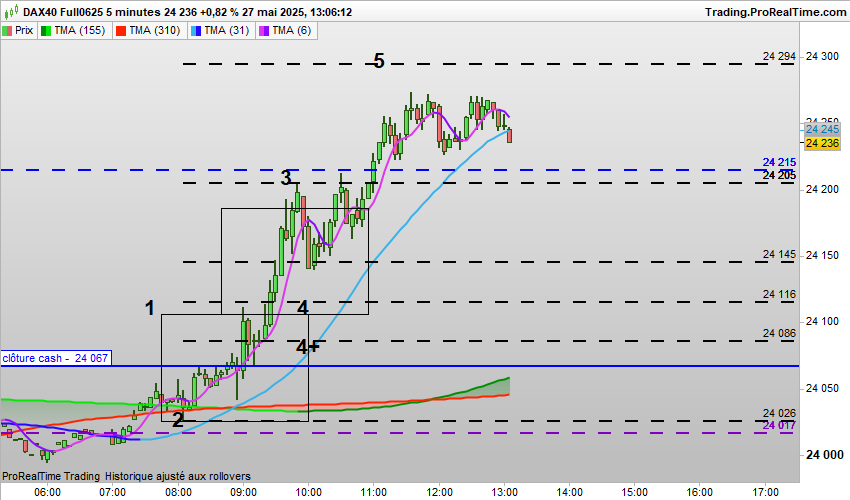The image size is (850, 500).
Task: Click the 08:00 time axis label
Action: point(178,492)
